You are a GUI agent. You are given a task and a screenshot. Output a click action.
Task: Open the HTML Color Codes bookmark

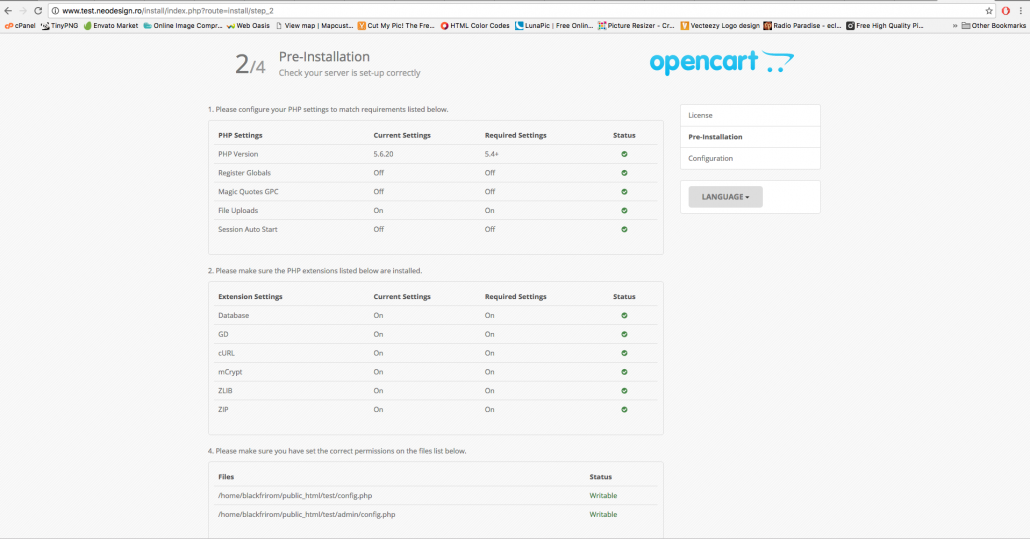[x=475, y=25]
